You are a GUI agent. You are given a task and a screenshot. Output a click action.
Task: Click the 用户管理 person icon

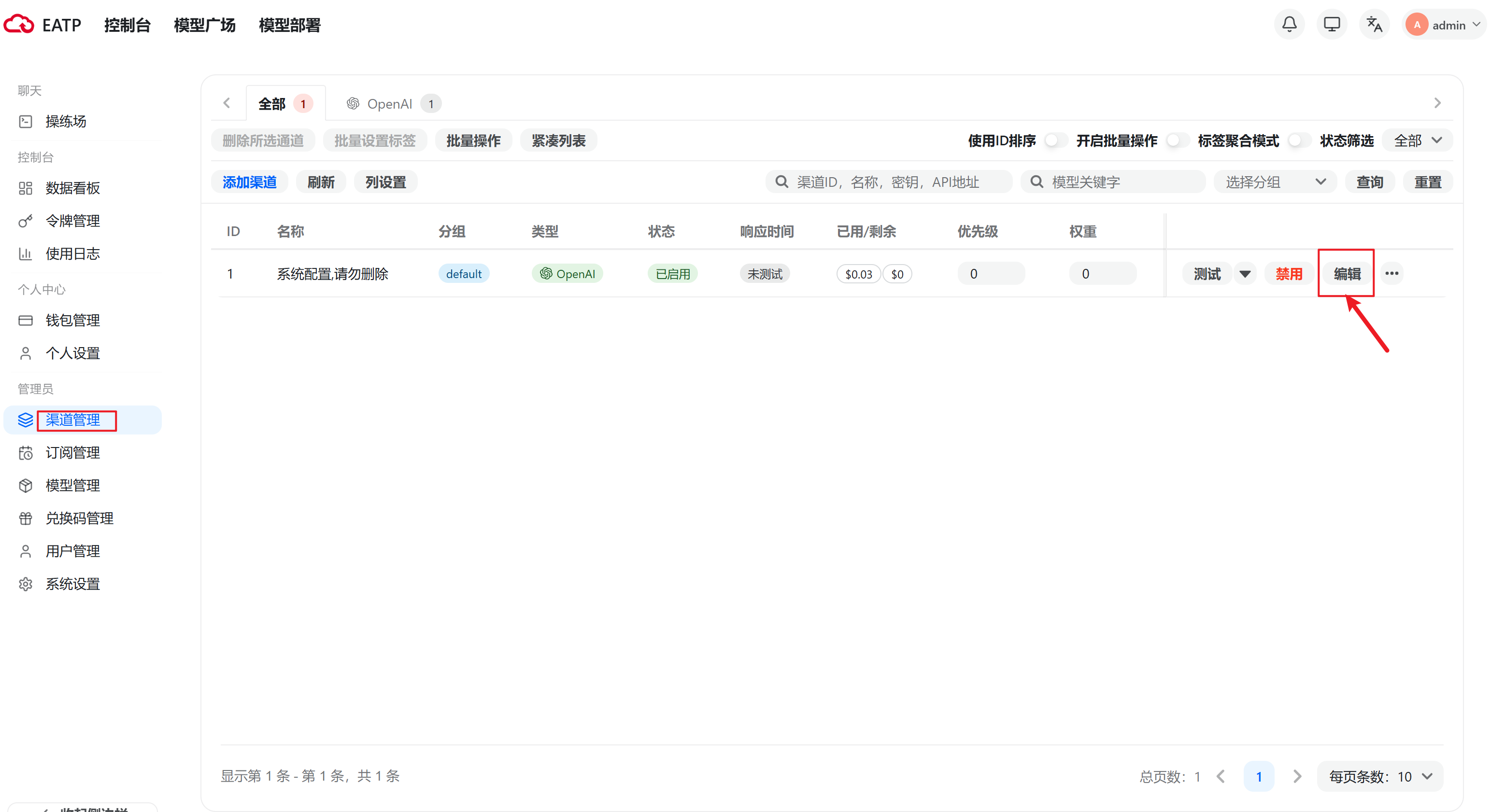pos(26,552)
